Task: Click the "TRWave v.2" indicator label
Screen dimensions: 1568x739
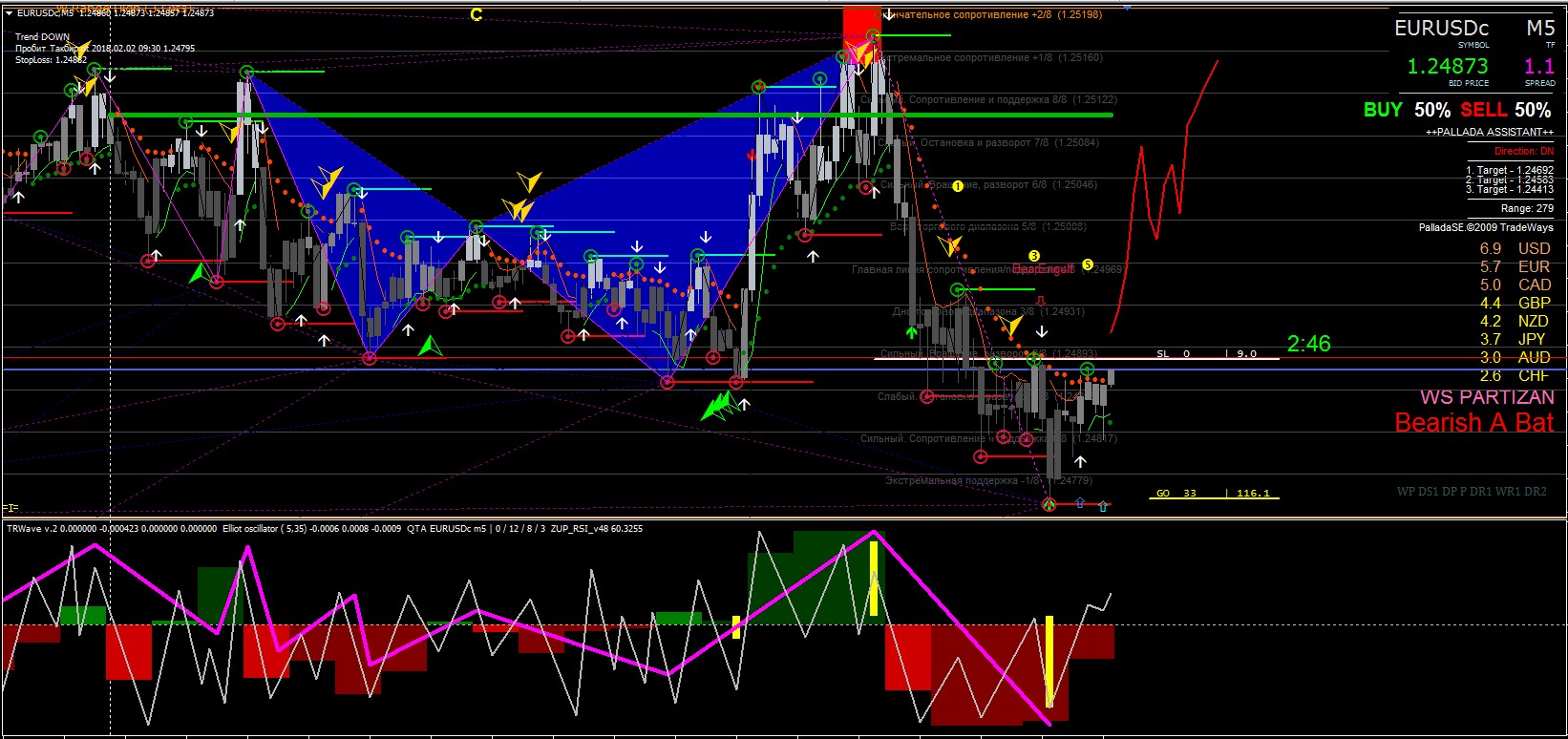Action: point(32,528)
